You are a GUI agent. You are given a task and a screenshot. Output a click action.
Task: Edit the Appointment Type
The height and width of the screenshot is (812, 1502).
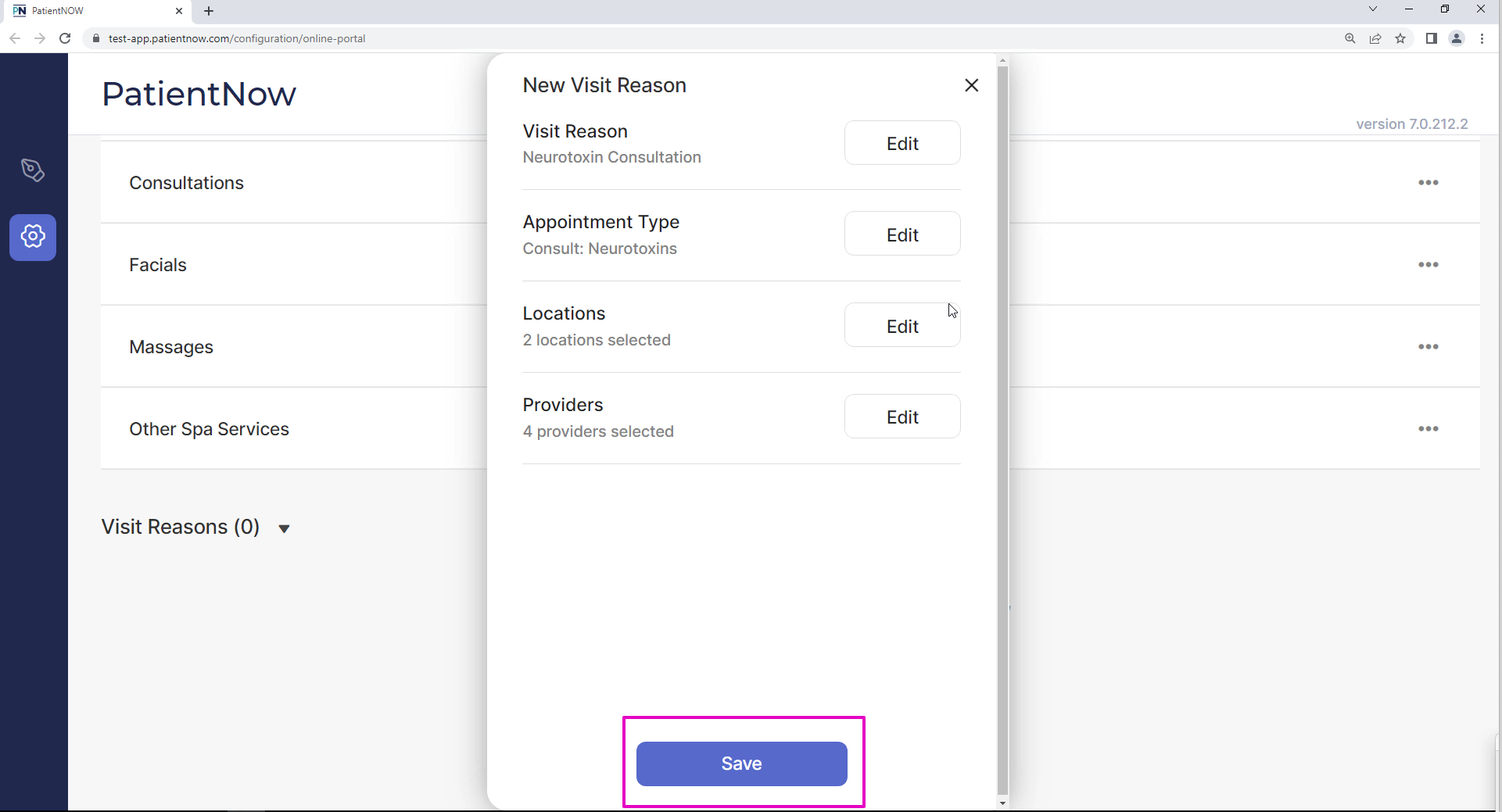click(x=902, y=234)
